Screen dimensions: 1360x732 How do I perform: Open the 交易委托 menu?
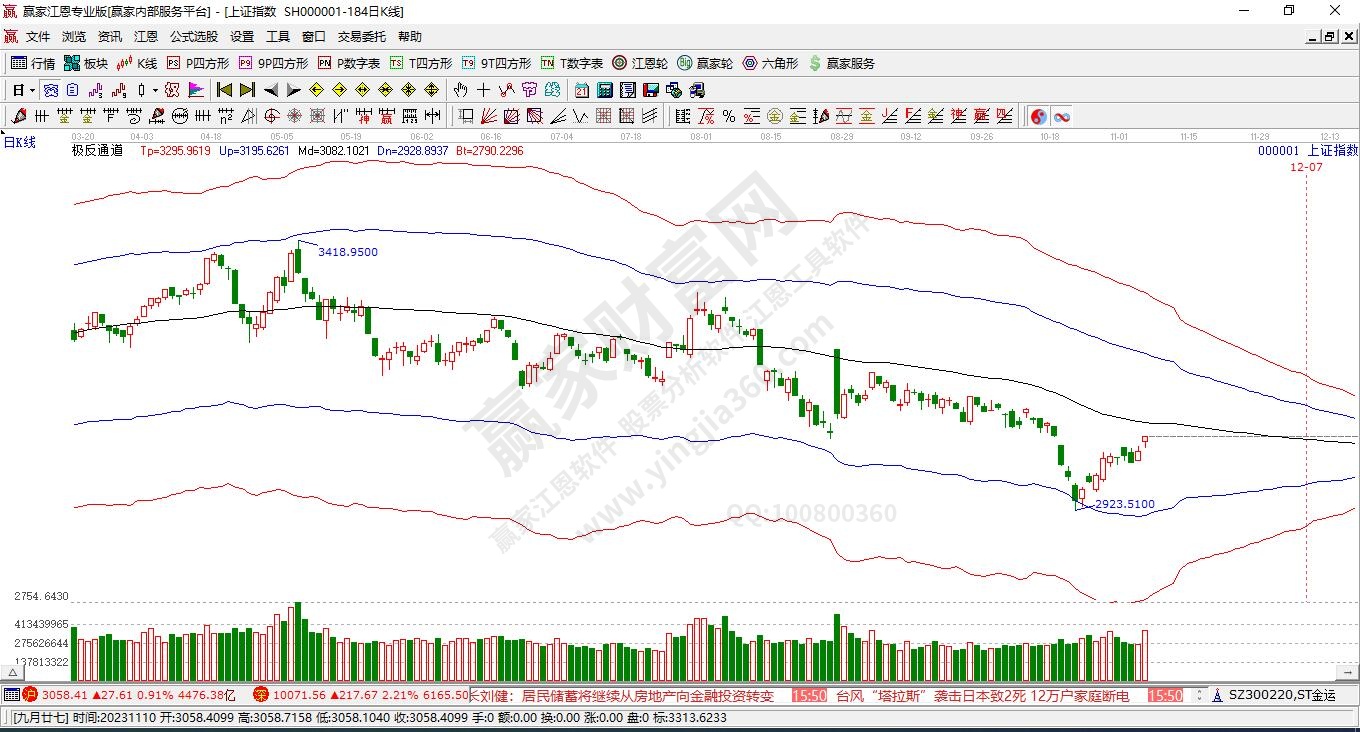click(361, 36)
